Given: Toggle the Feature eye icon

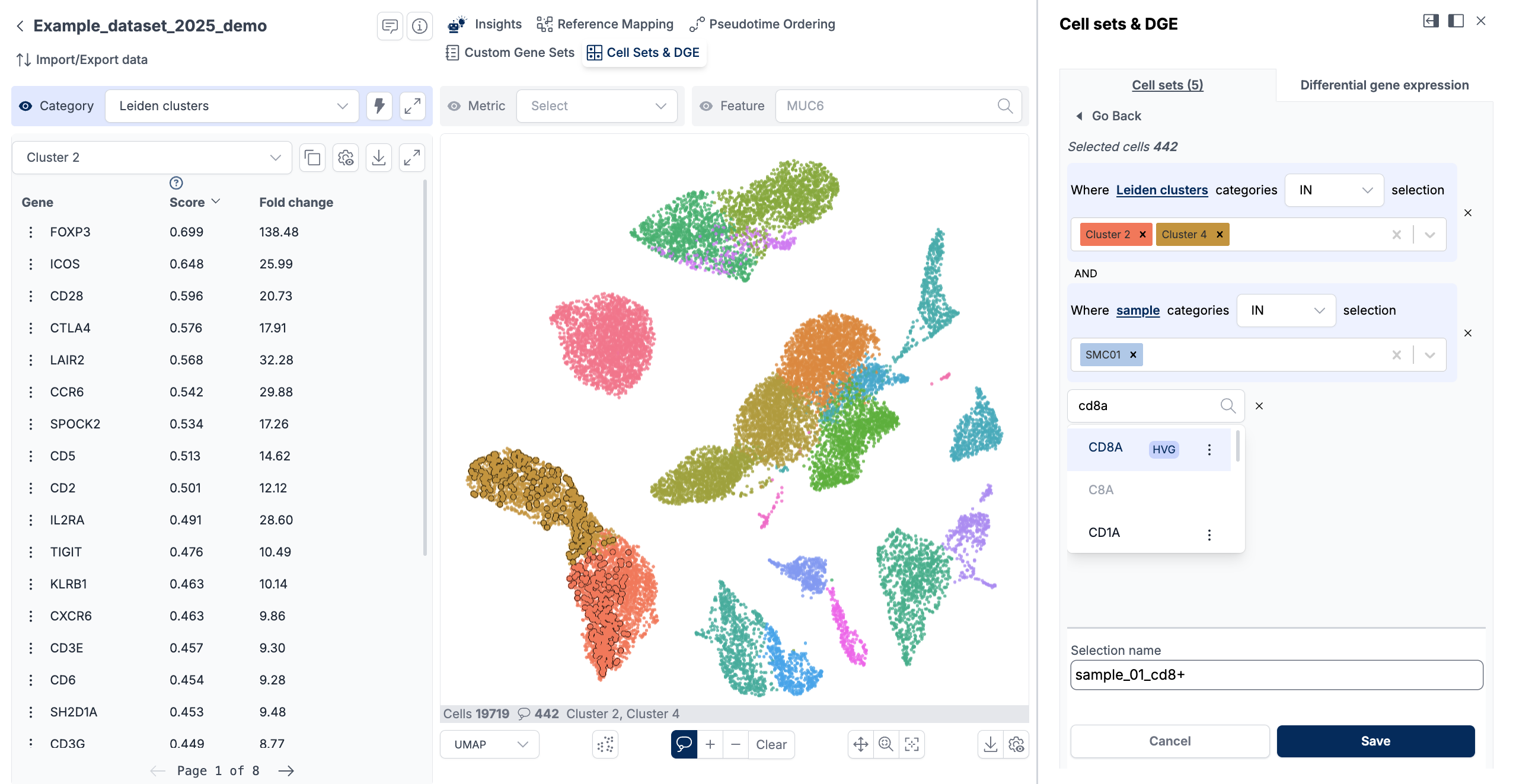Looking at the screenshot, I should point(706,105).
